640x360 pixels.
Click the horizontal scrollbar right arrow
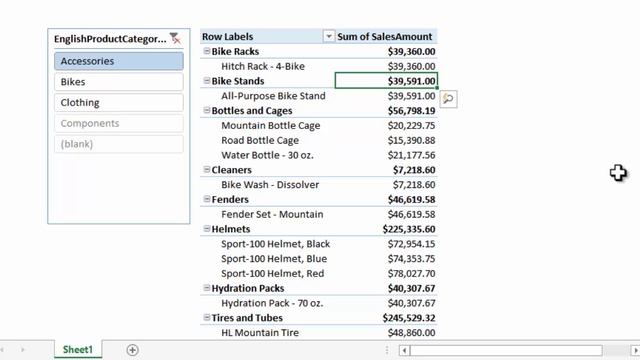[635, 350]
